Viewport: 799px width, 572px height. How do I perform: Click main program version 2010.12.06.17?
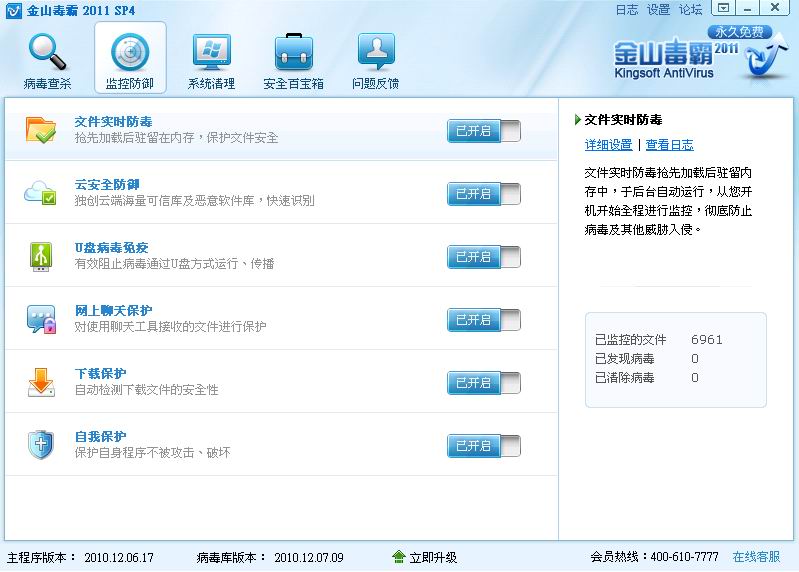[x=119, y=558]
